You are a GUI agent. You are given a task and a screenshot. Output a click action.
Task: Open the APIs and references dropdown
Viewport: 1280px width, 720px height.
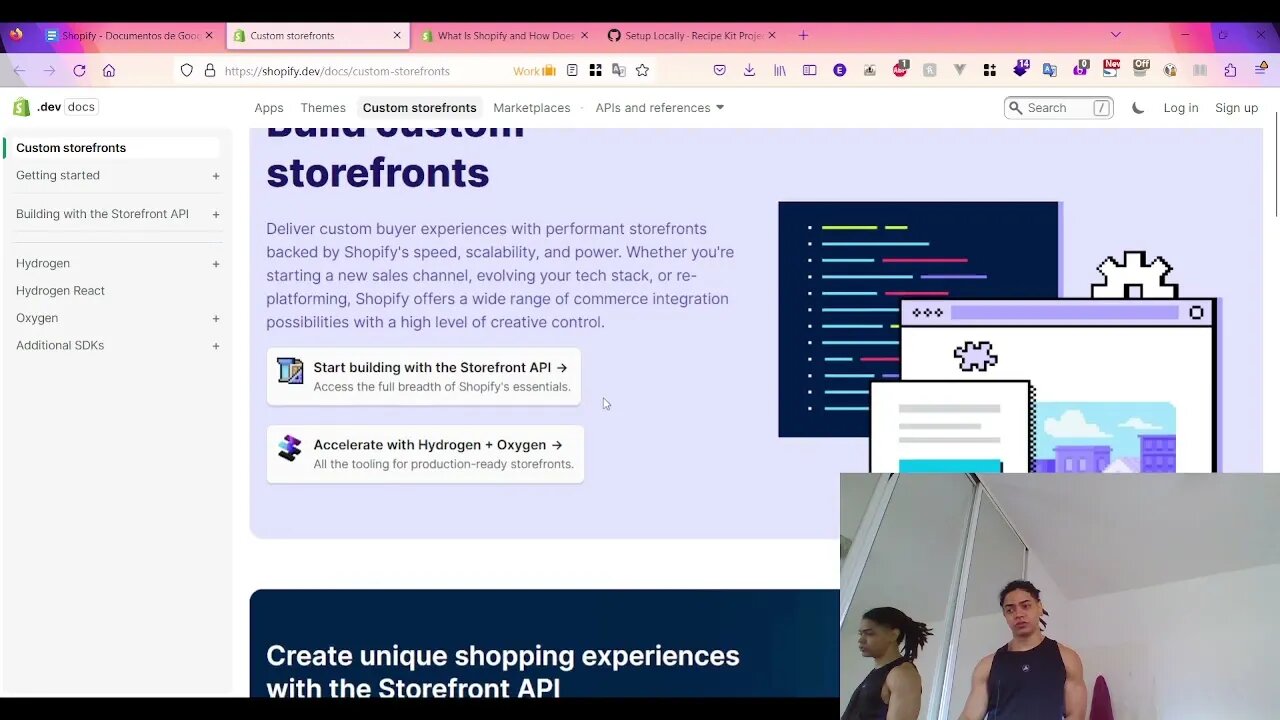[660, 108]
